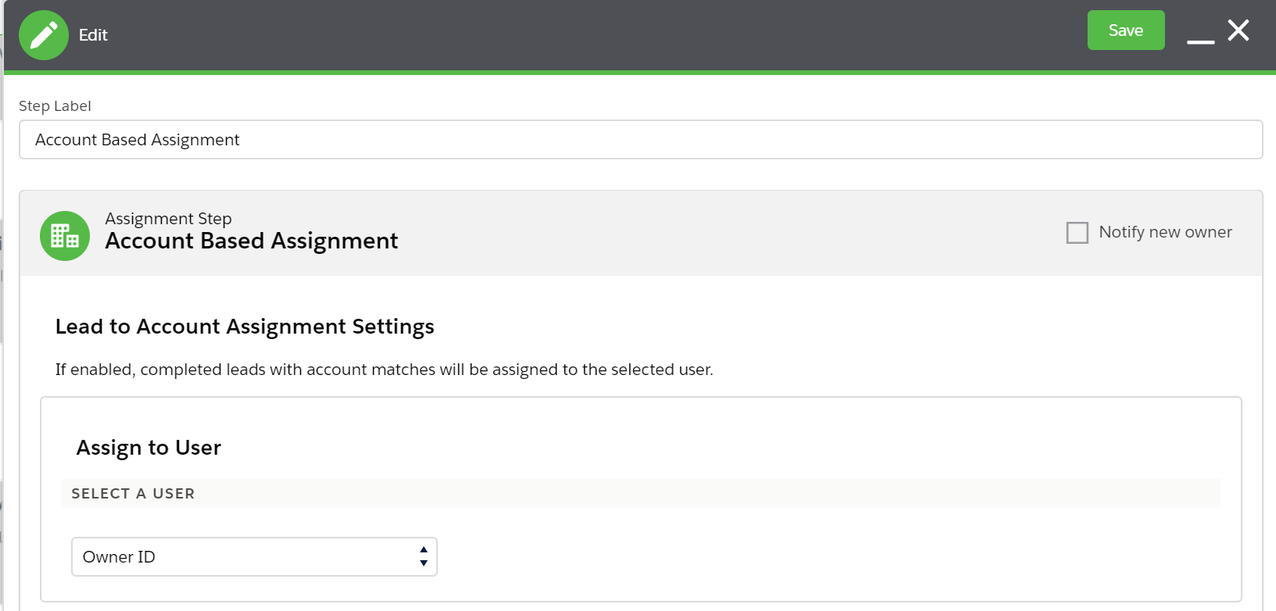Select the Assignment Step building icon

(x=64, y=235)
